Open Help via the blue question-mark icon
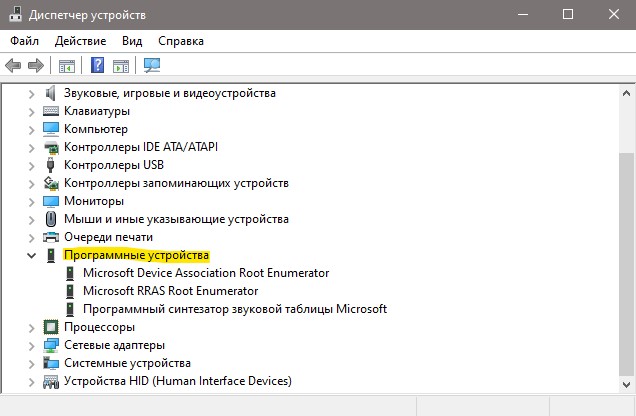636x416 pixels. click(97, 65)
